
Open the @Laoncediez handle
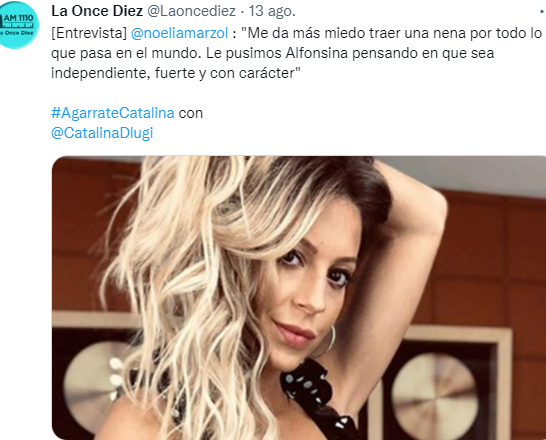tap(192, 11)
